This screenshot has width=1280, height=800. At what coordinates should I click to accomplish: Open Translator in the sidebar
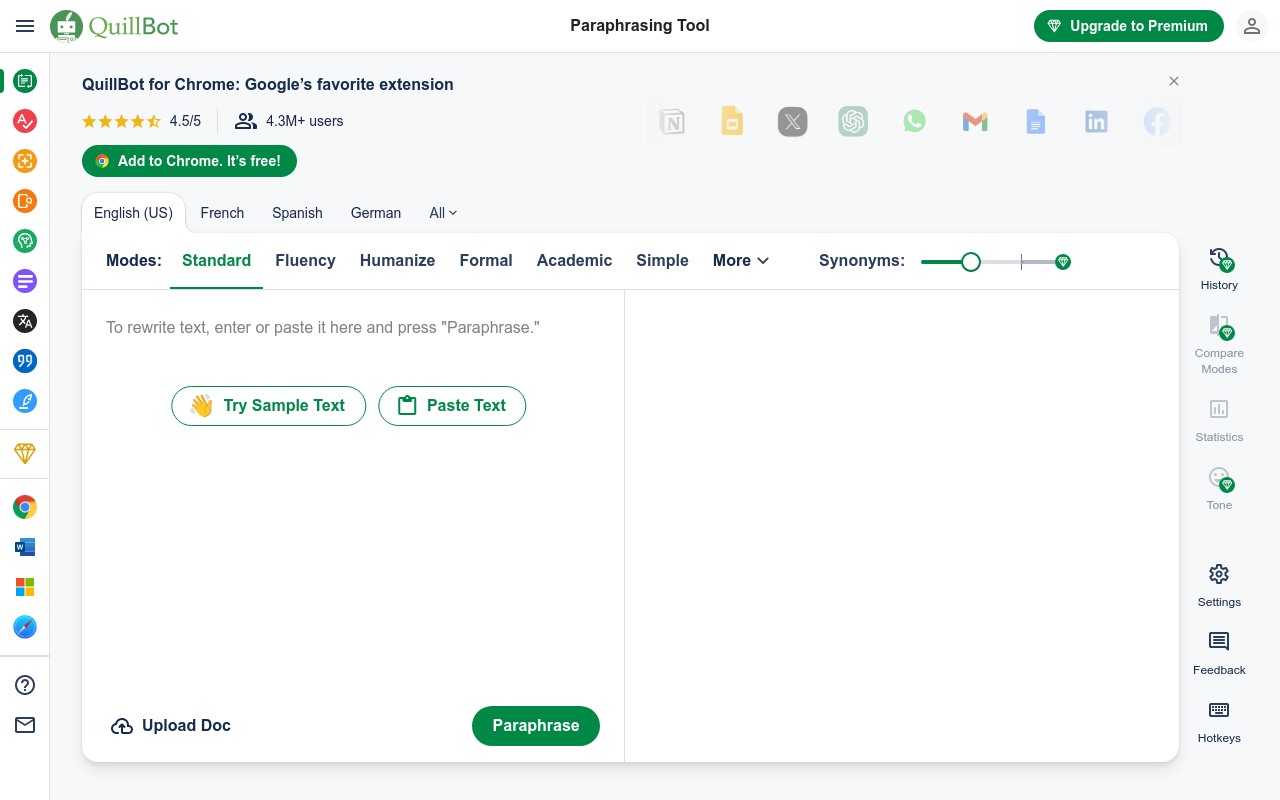pyautogui.click(x=25, y=321)
